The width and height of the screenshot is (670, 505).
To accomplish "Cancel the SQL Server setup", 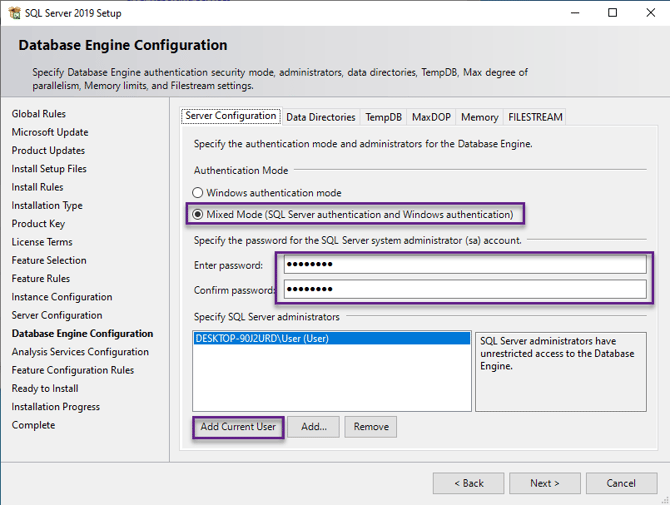I will [620, 483].
